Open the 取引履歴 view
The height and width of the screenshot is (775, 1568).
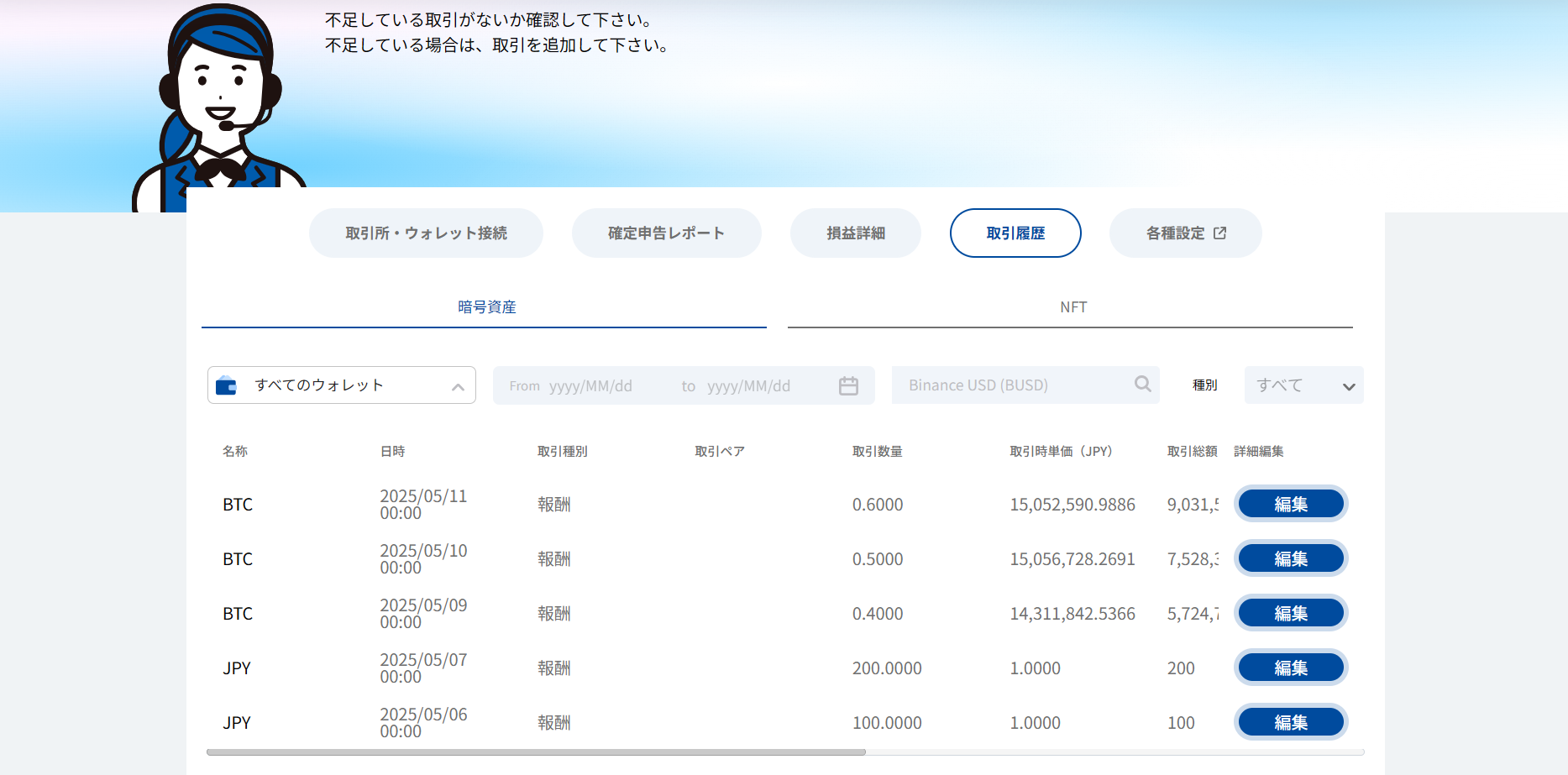pos(1015,233)
